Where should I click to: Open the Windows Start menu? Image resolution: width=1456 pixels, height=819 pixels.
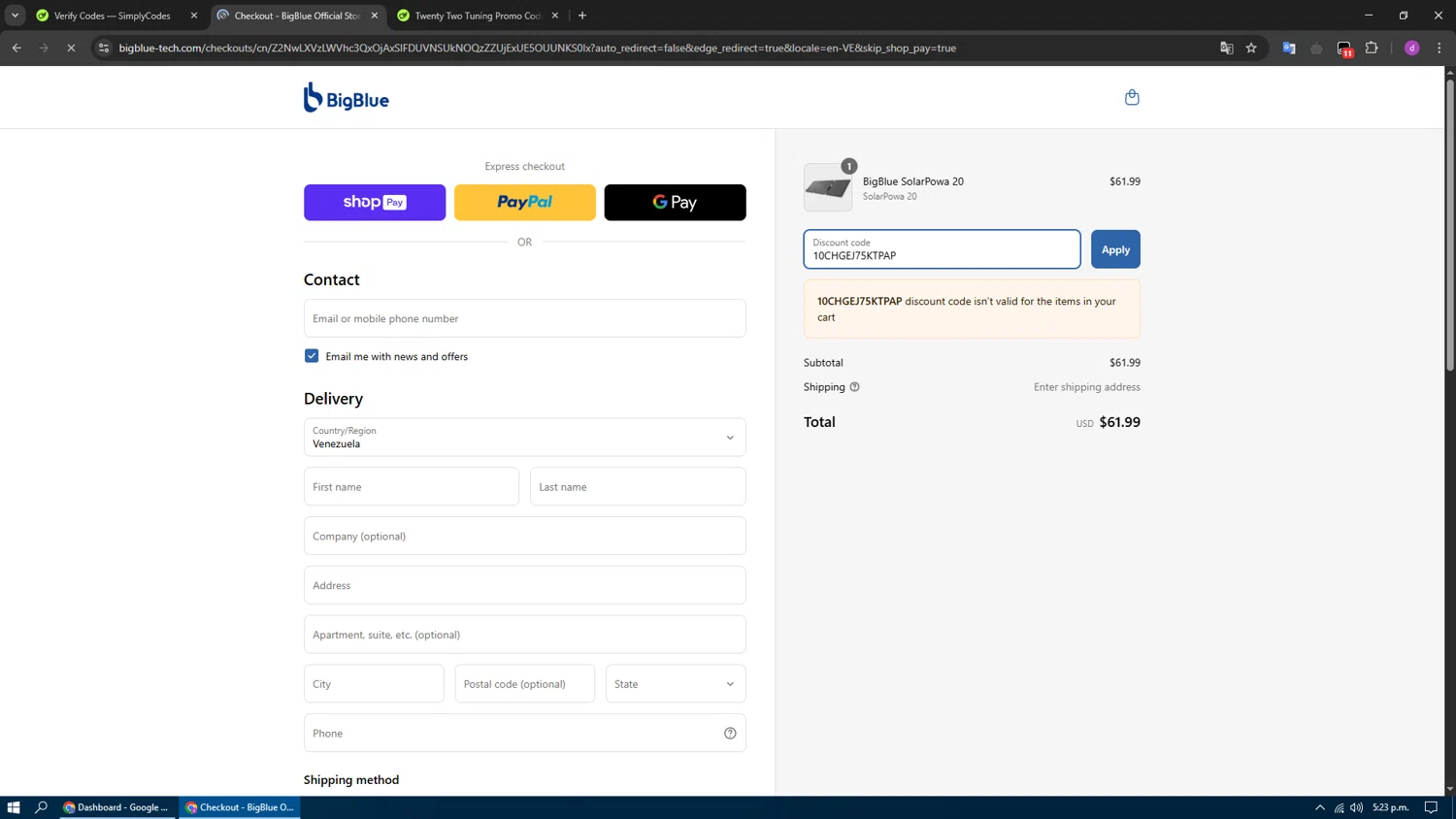(14, 807)
